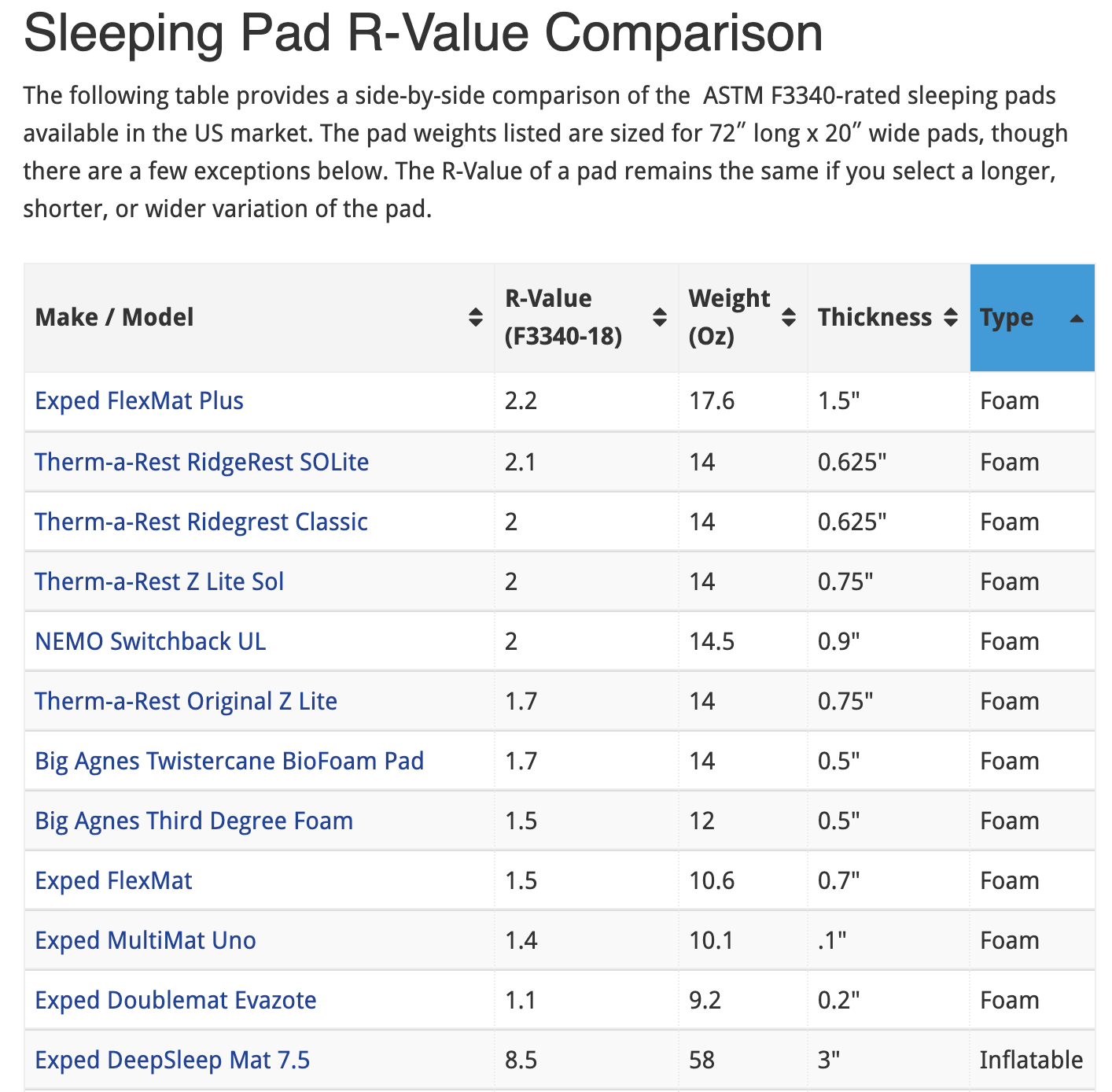
Task: Click the R-Value (F3340-18) header text
Action: tap(563, 317)
